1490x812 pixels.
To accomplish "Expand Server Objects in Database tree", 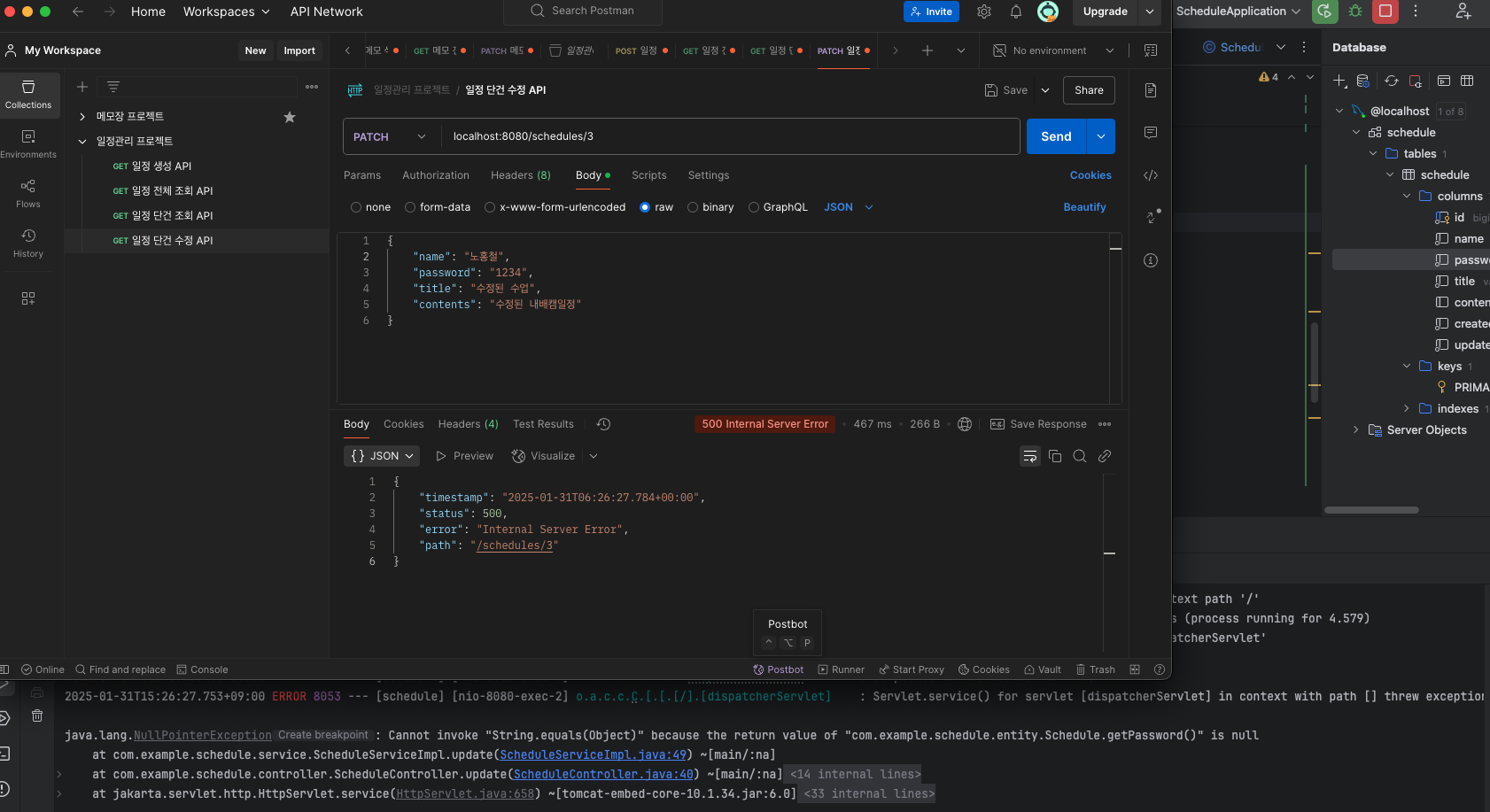I will (x=1355, y=430).
